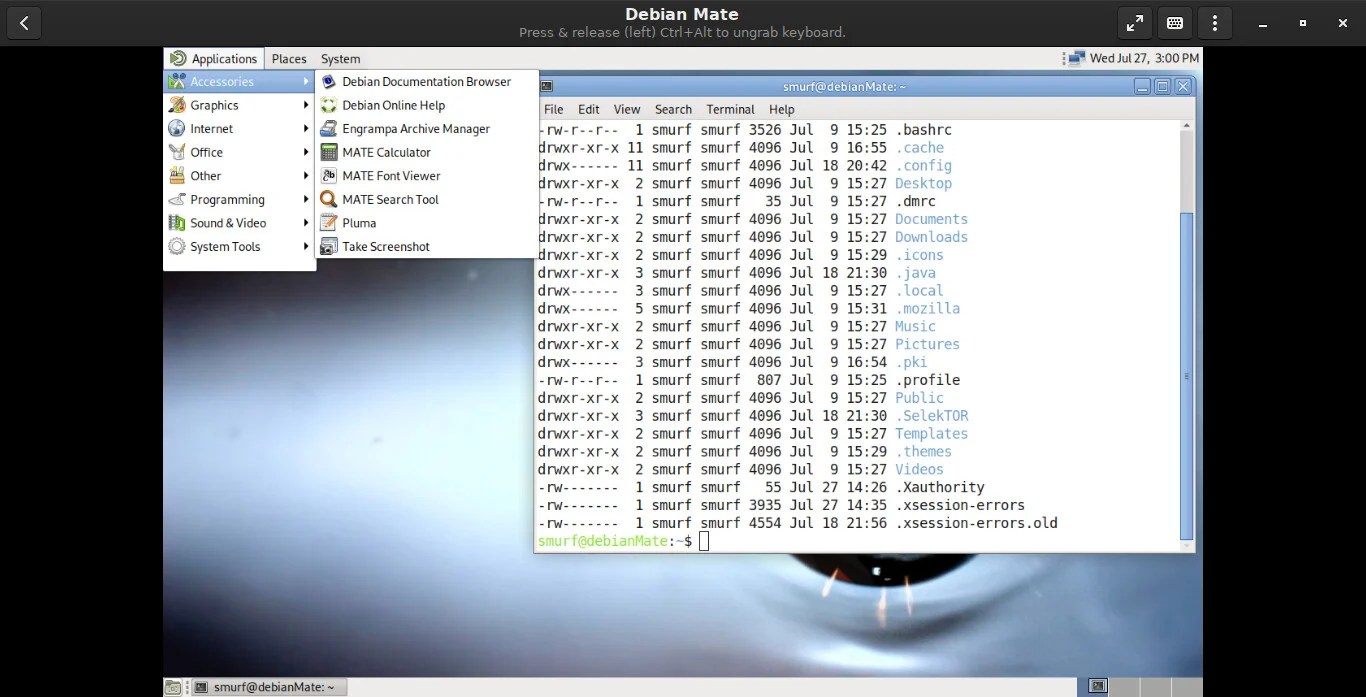
Task: Click .mozilla directory name in terminal
Action: 927,308
